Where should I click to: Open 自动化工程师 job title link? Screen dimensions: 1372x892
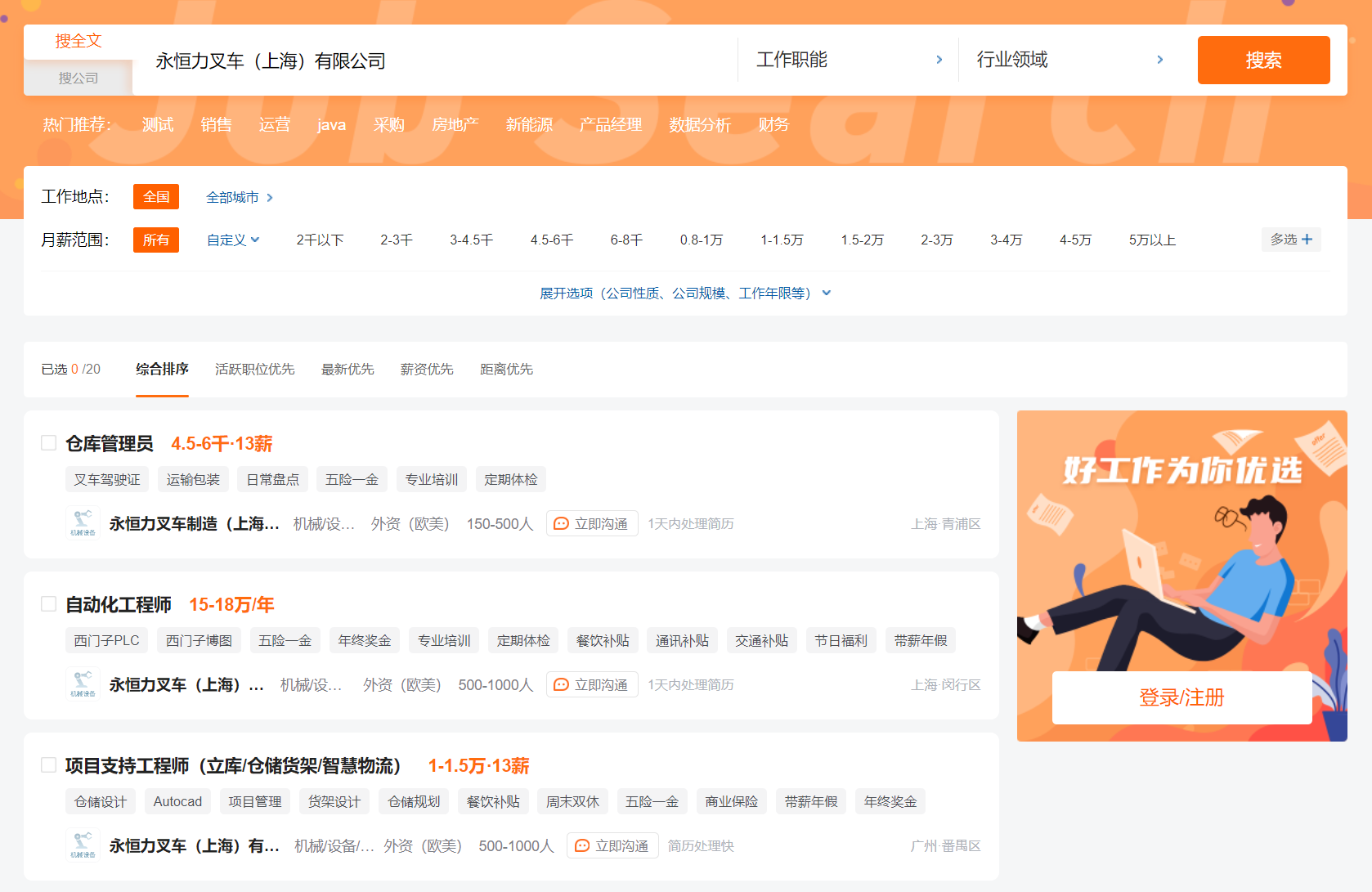[x=119, y=604]
